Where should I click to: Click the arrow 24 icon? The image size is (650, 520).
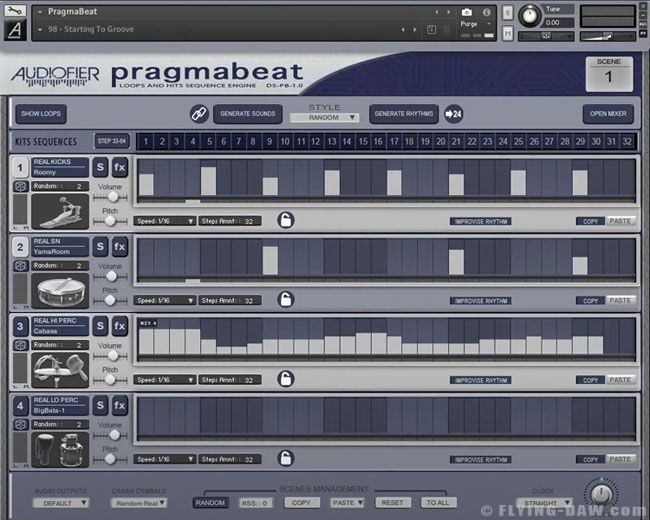454,114
